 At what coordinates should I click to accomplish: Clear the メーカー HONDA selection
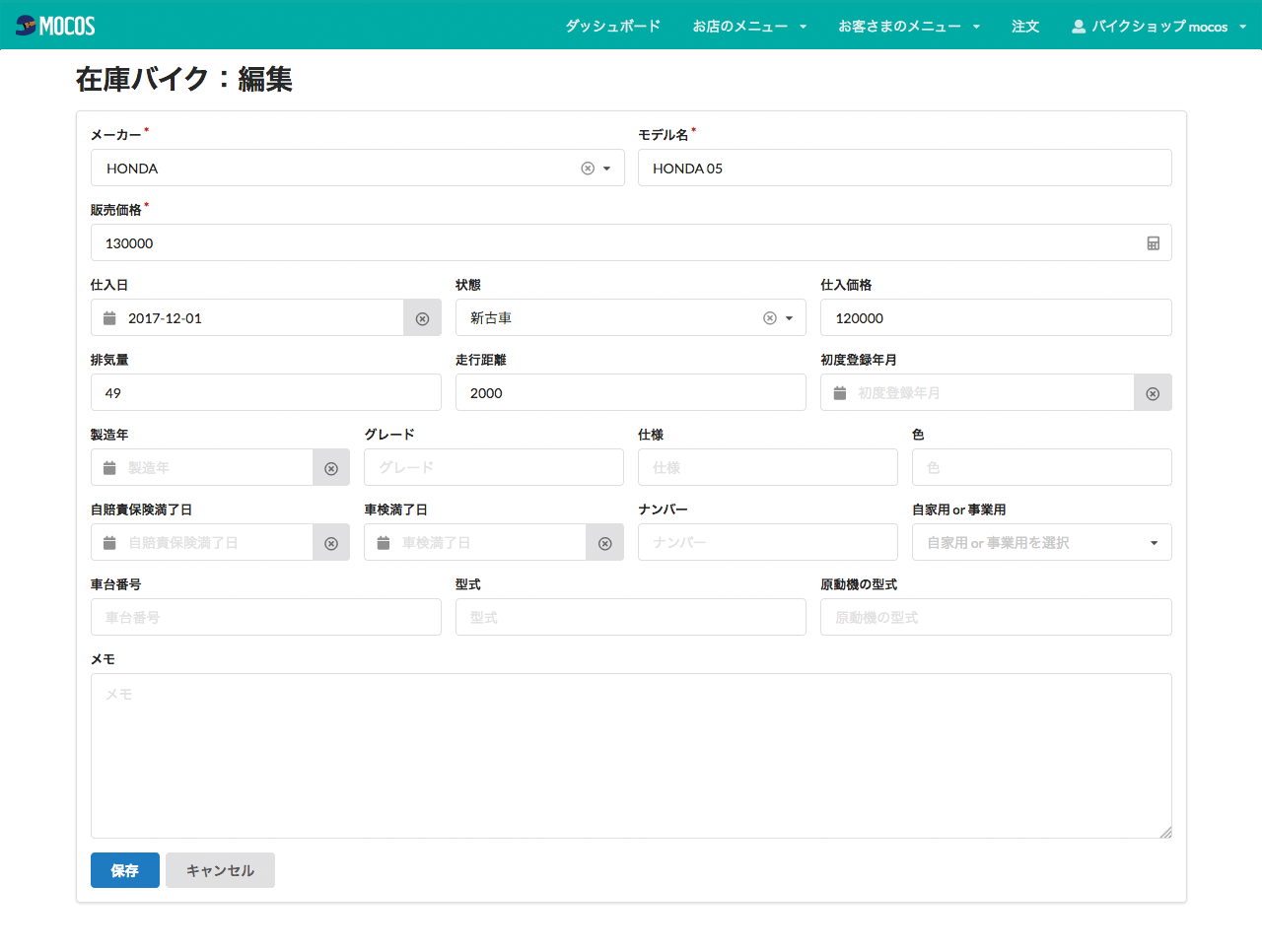click(x=588, y=169)
